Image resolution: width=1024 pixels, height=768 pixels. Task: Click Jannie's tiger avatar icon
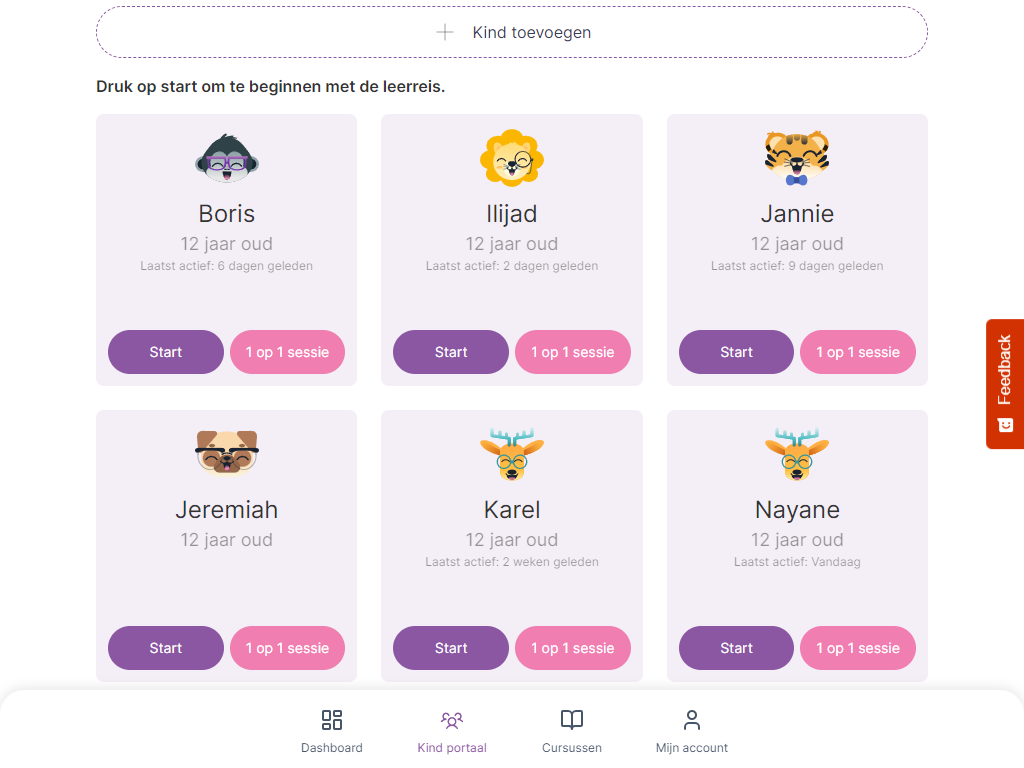pos(797,158)
